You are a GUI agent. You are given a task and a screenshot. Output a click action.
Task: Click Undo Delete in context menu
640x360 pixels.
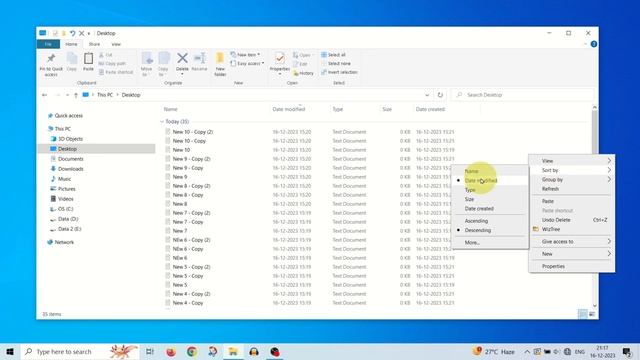(x=571, y=220)
